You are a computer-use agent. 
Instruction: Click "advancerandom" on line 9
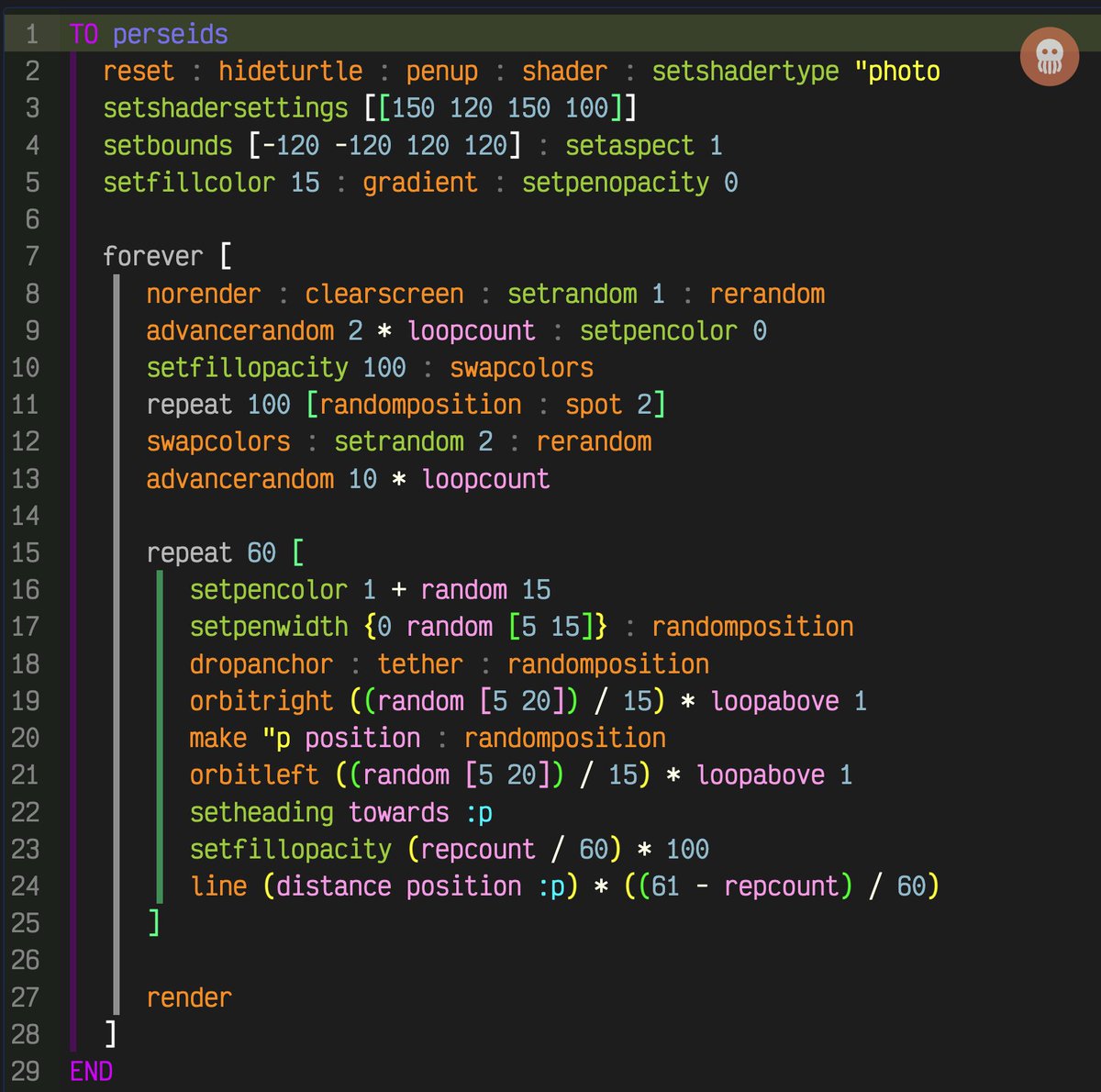pyautogui.click(x=240, y=331)
